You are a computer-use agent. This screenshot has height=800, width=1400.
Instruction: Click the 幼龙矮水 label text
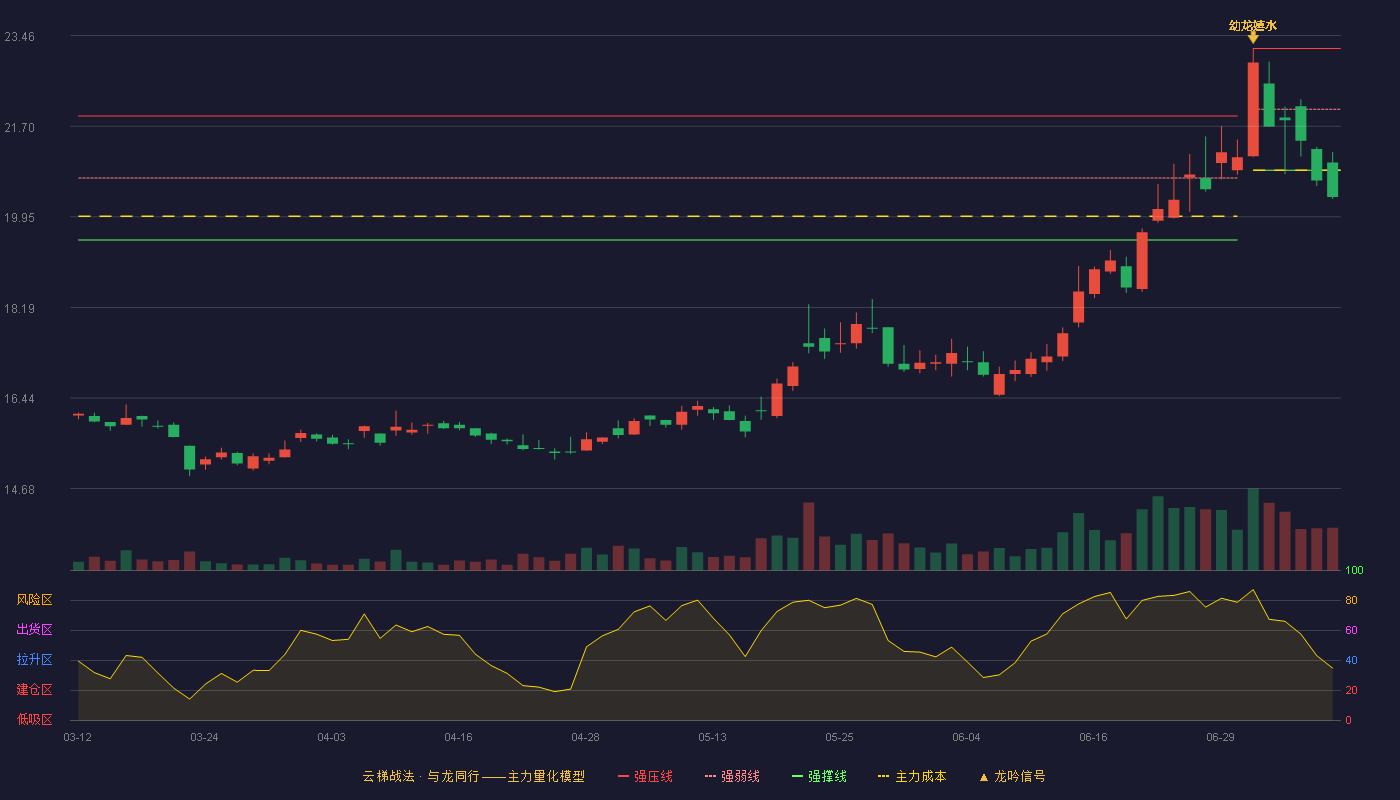click(x=1253, y=25)
